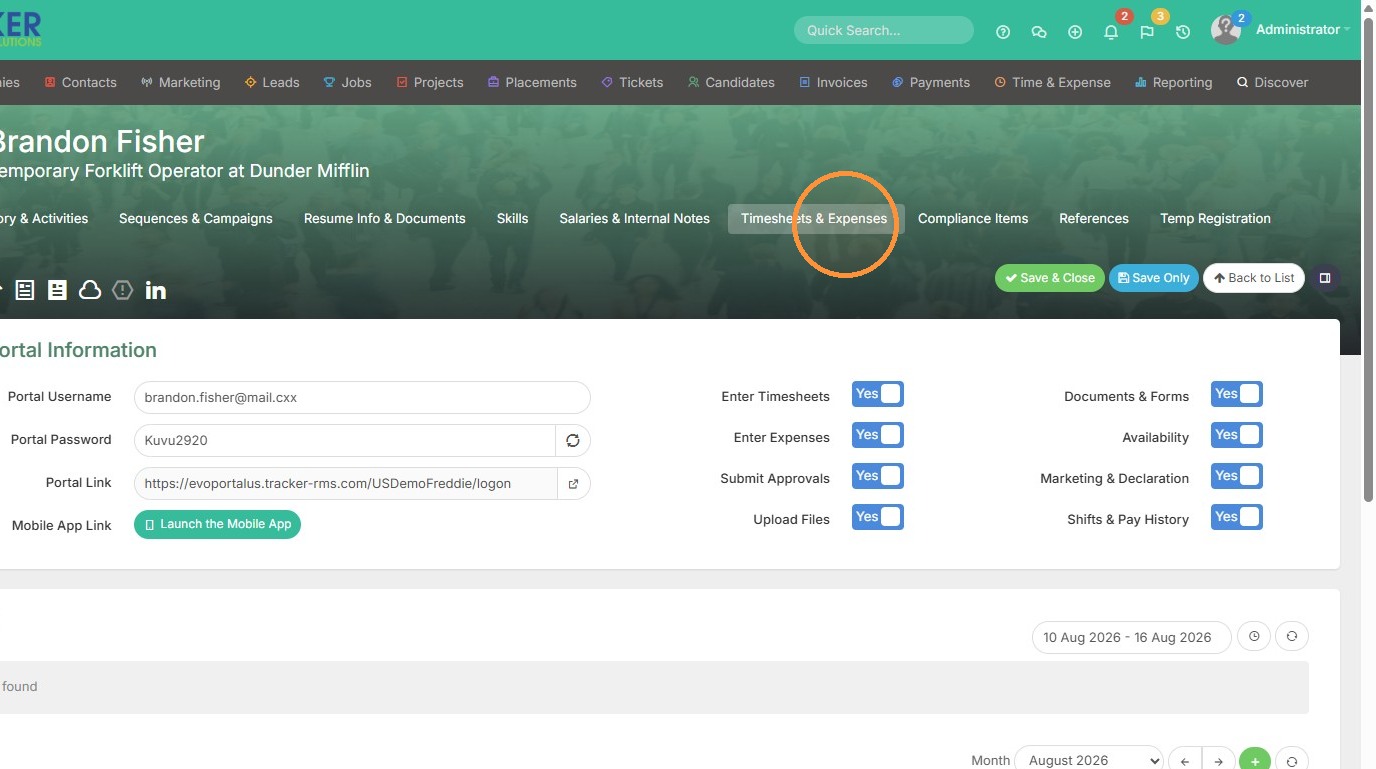Open the Candidates menu item
The width and height of the screenshot is (1376, 769).
pyautogui.click(x=731, y=82)
